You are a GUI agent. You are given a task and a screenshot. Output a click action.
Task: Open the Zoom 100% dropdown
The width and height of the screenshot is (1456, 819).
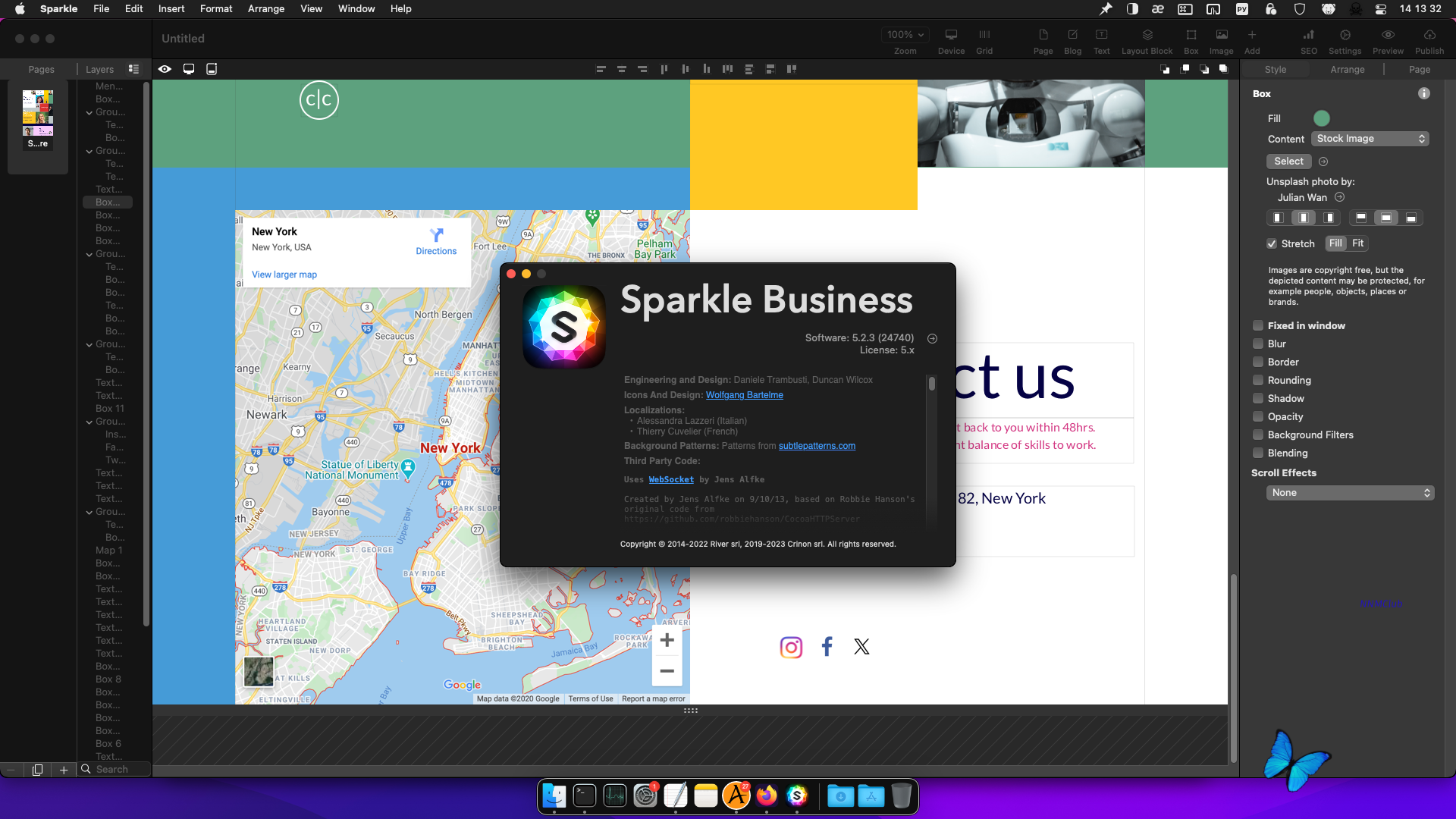point(905,35)
